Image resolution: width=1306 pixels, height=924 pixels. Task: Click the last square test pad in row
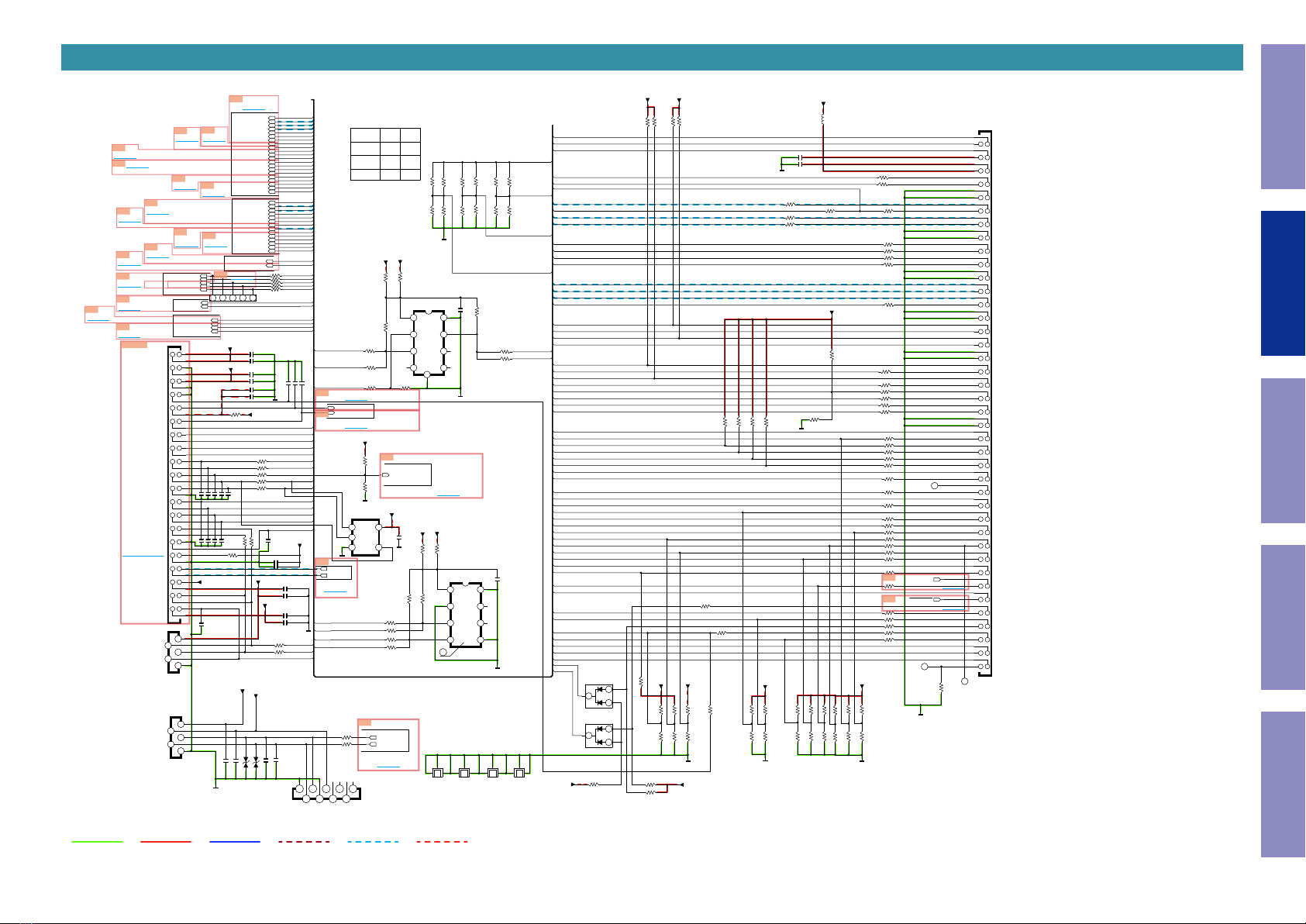[519, 773]
